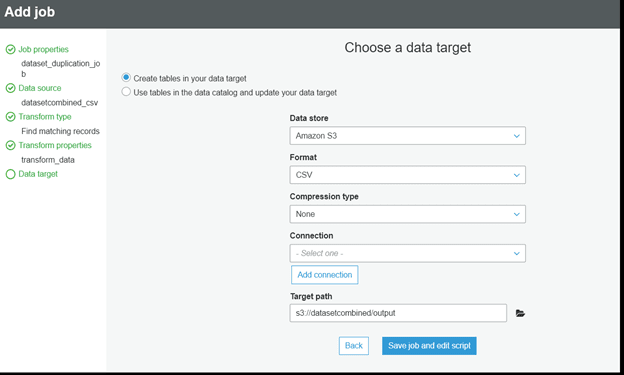Open the Compression type dropdown

click(x=408, y=214)
